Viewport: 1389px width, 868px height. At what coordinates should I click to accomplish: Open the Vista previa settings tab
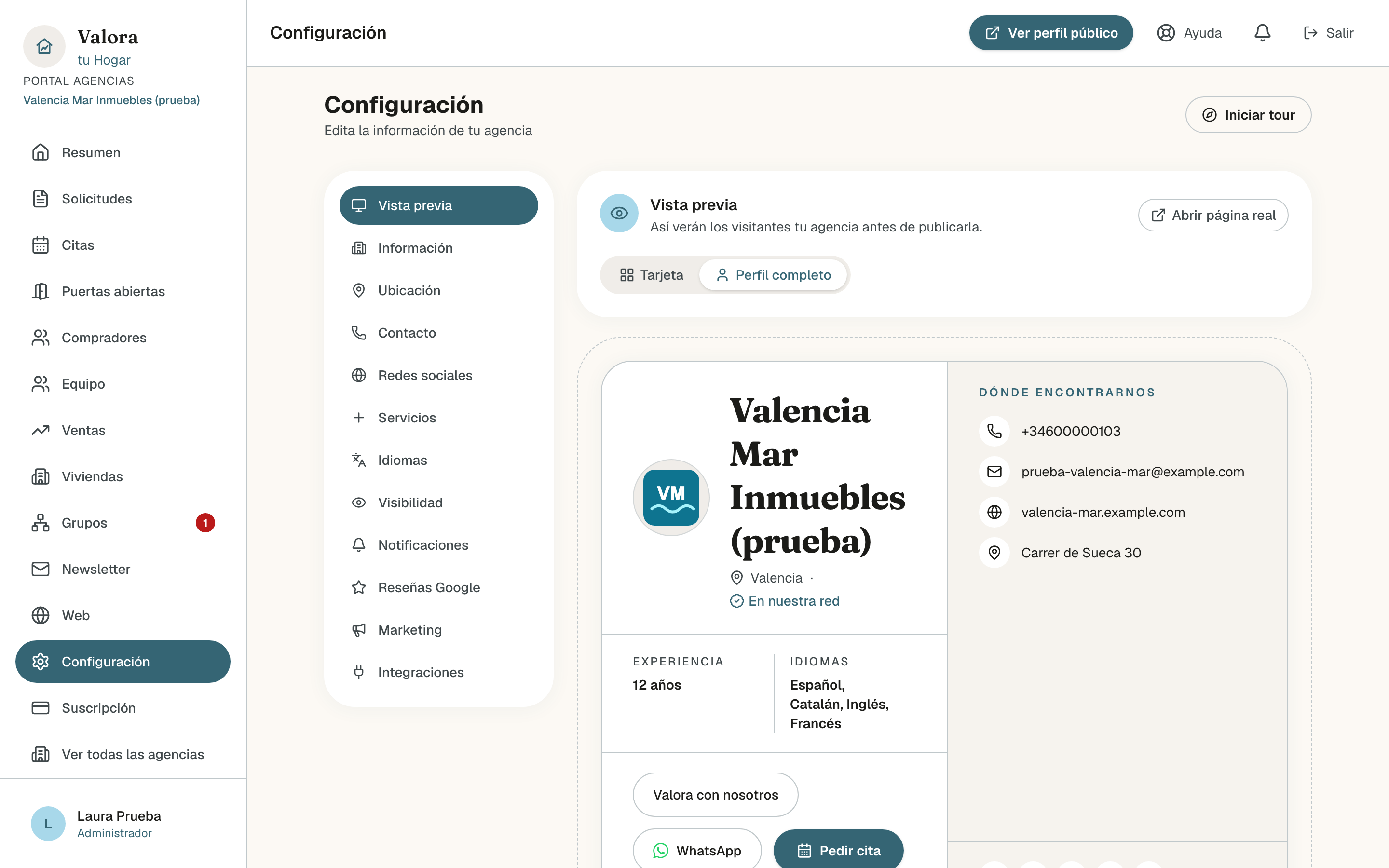click(x=438, y=205)
